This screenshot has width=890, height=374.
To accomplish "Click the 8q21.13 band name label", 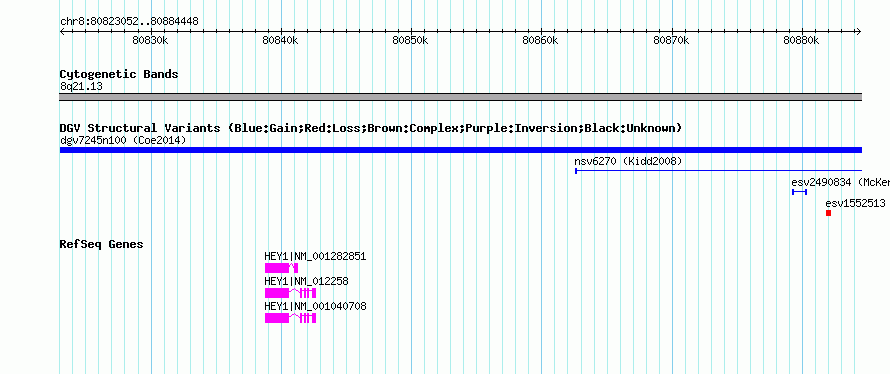I will [x=81, y=86].
